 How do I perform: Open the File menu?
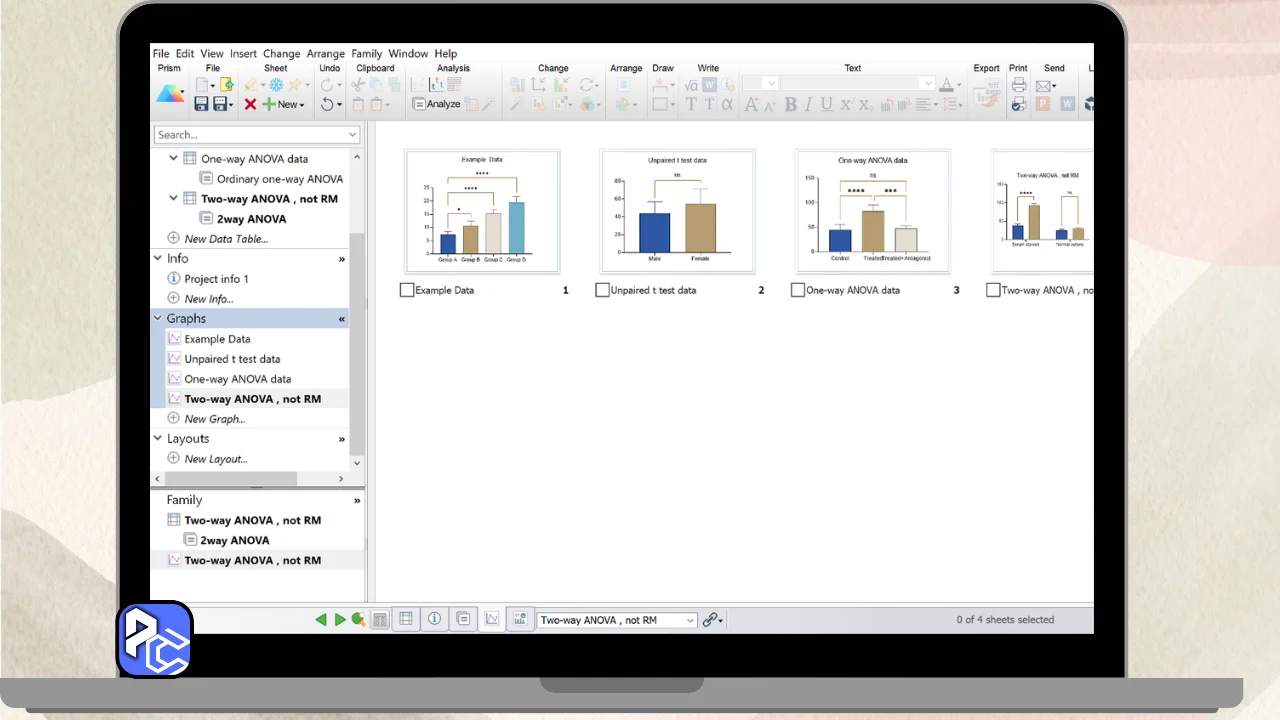[161, 54]
